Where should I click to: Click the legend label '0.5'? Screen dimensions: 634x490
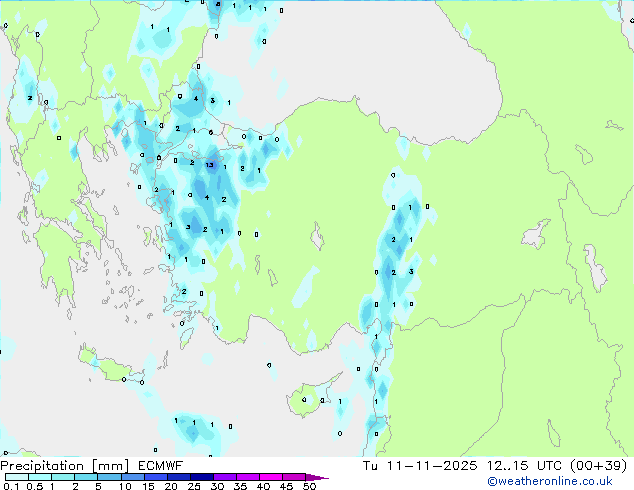35,486
